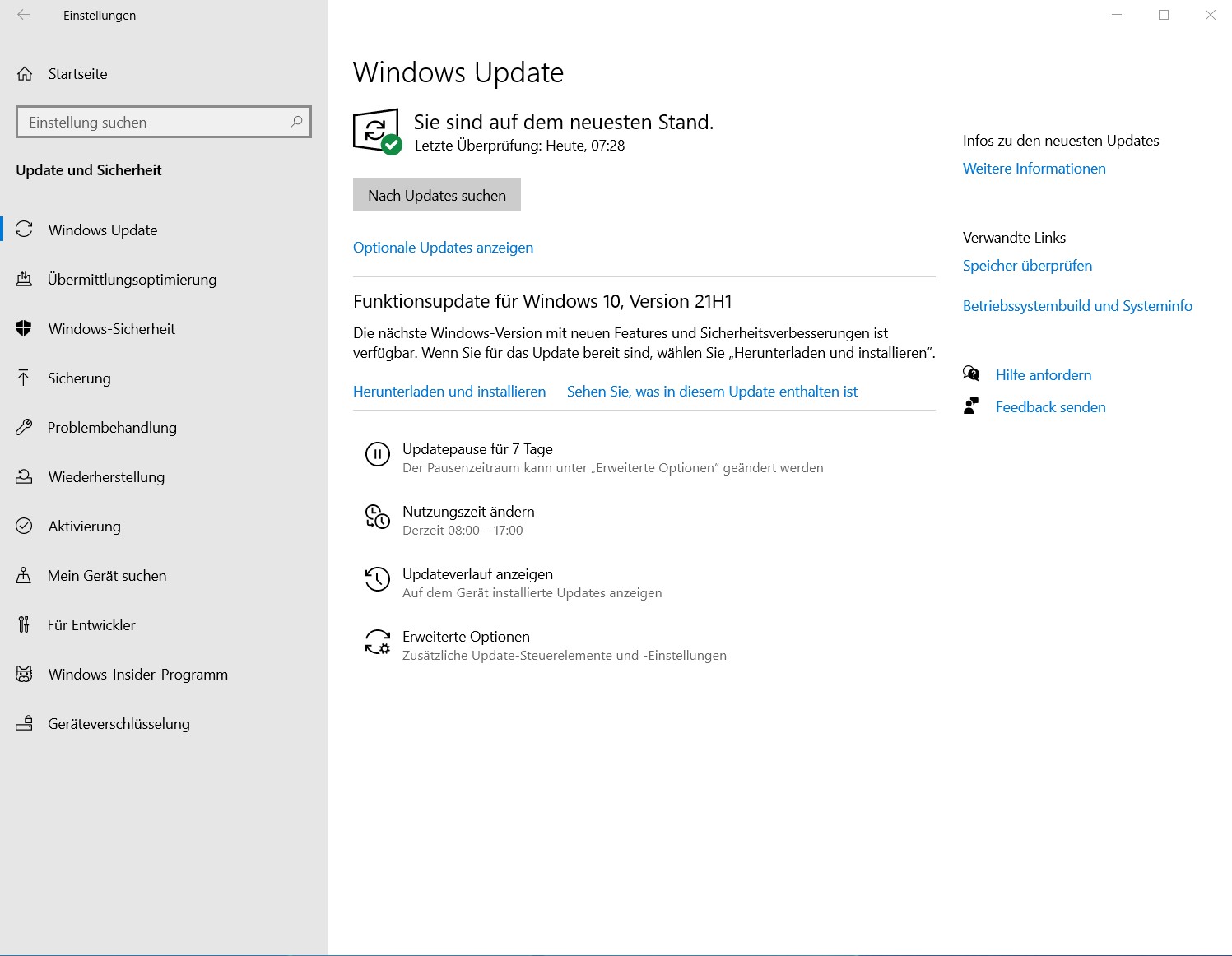Click the Problembehandlung wrench icon
Screen dimensions: 1232x956
[x=24, y=427]
